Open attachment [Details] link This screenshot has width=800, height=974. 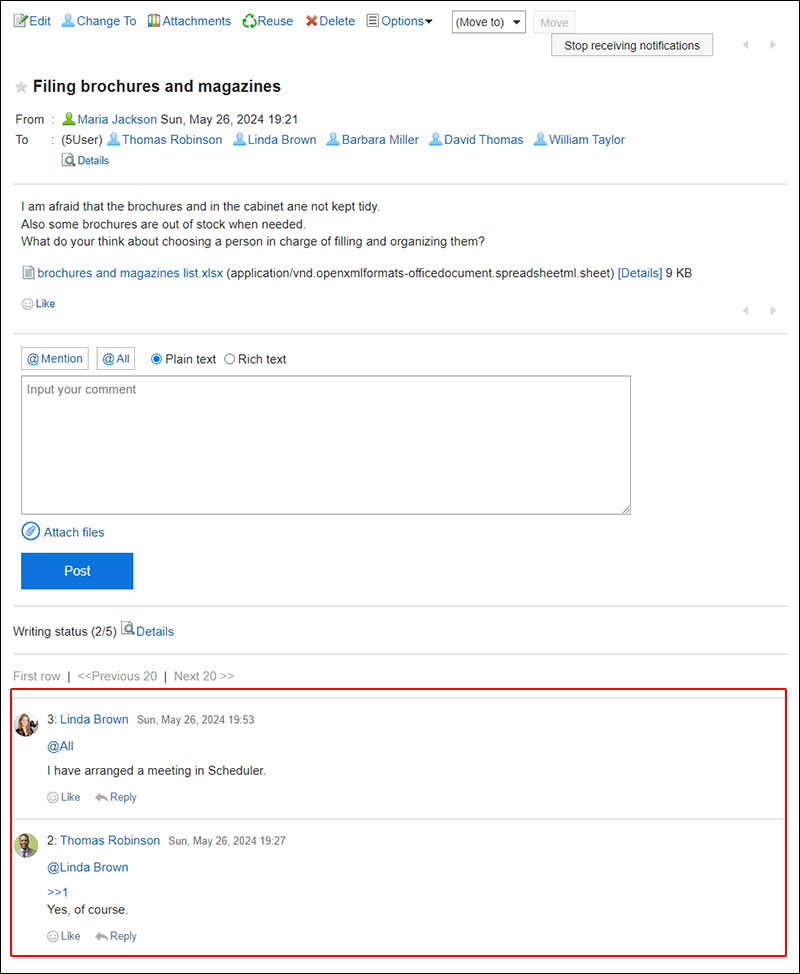pos(640,273)
